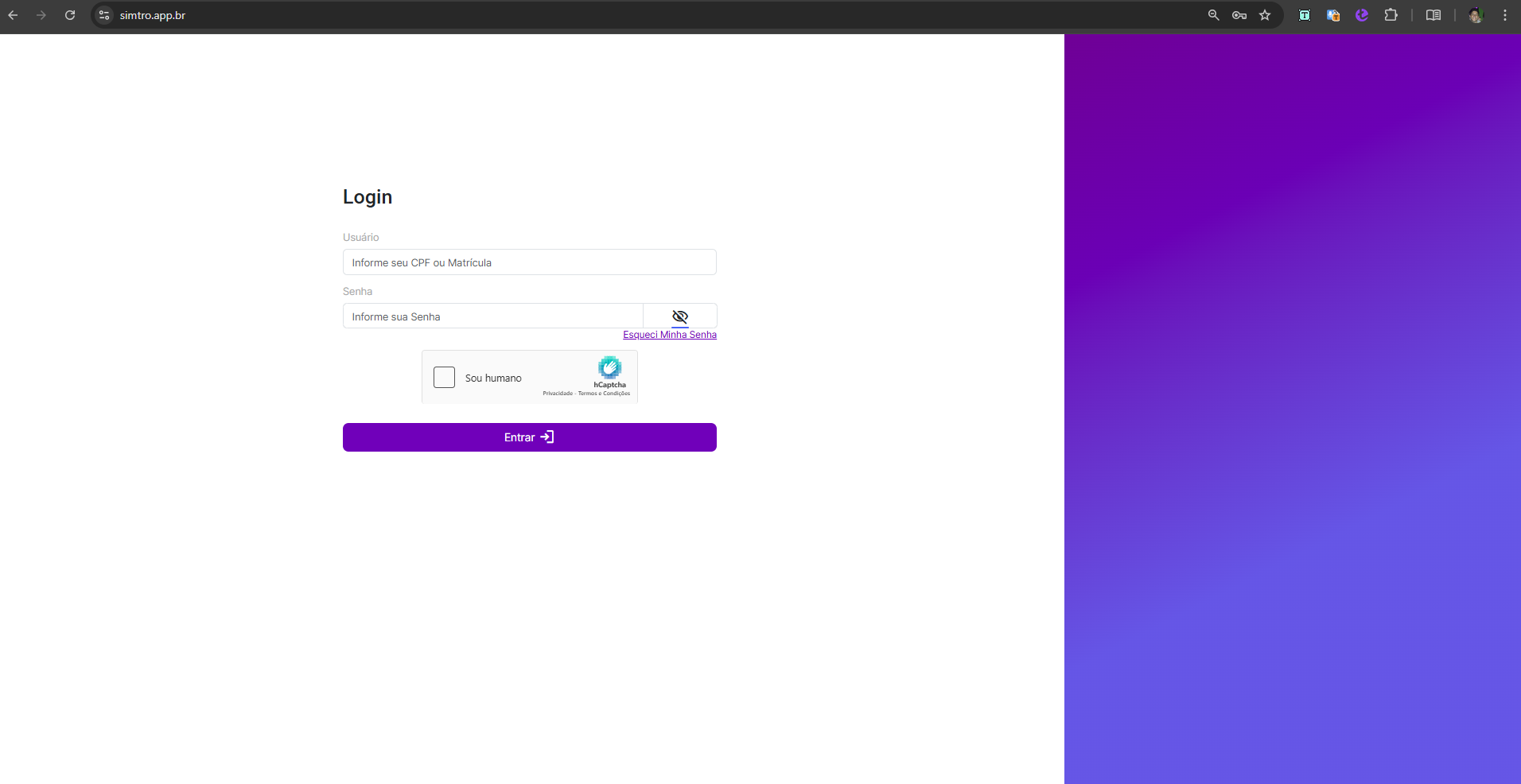Image resolution: width=1521 pixels, height=784 pixels.
Task: Check the "Sou humano" hCaptcha checkbox
Action: [444, 377]
